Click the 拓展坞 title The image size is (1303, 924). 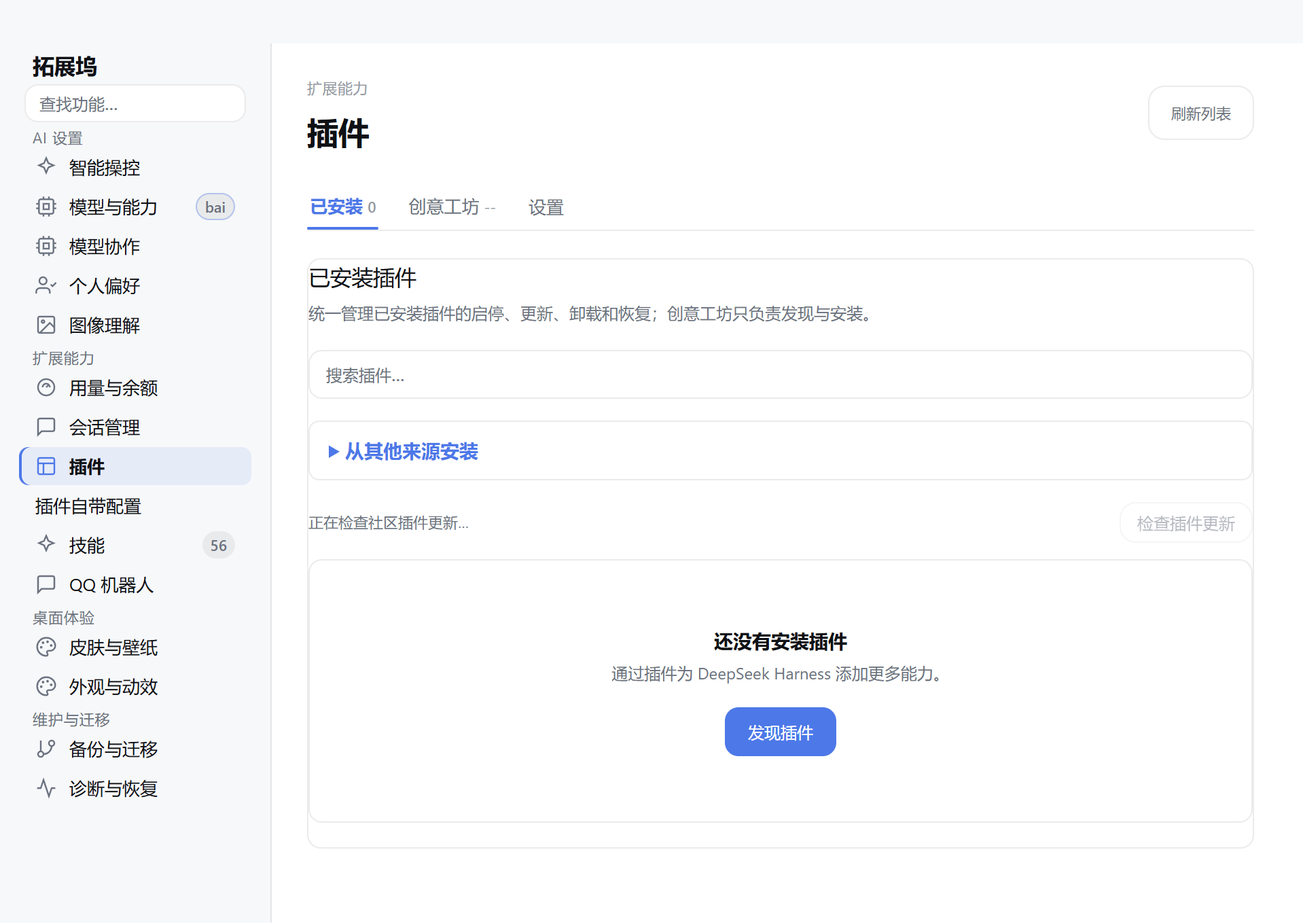pos(65,67)
